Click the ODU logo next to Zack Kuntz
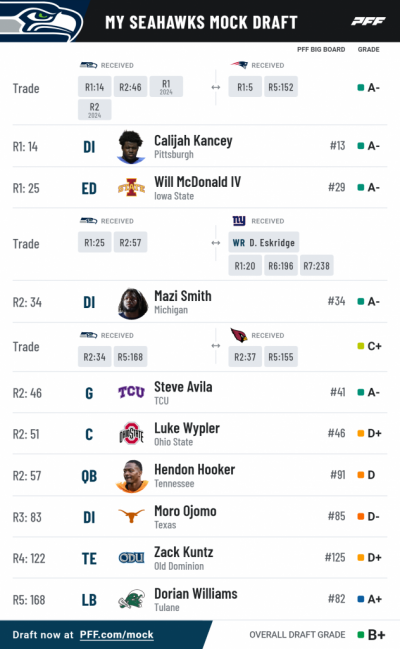This screenshot has width=400, height=649. (x=131, y=558)
